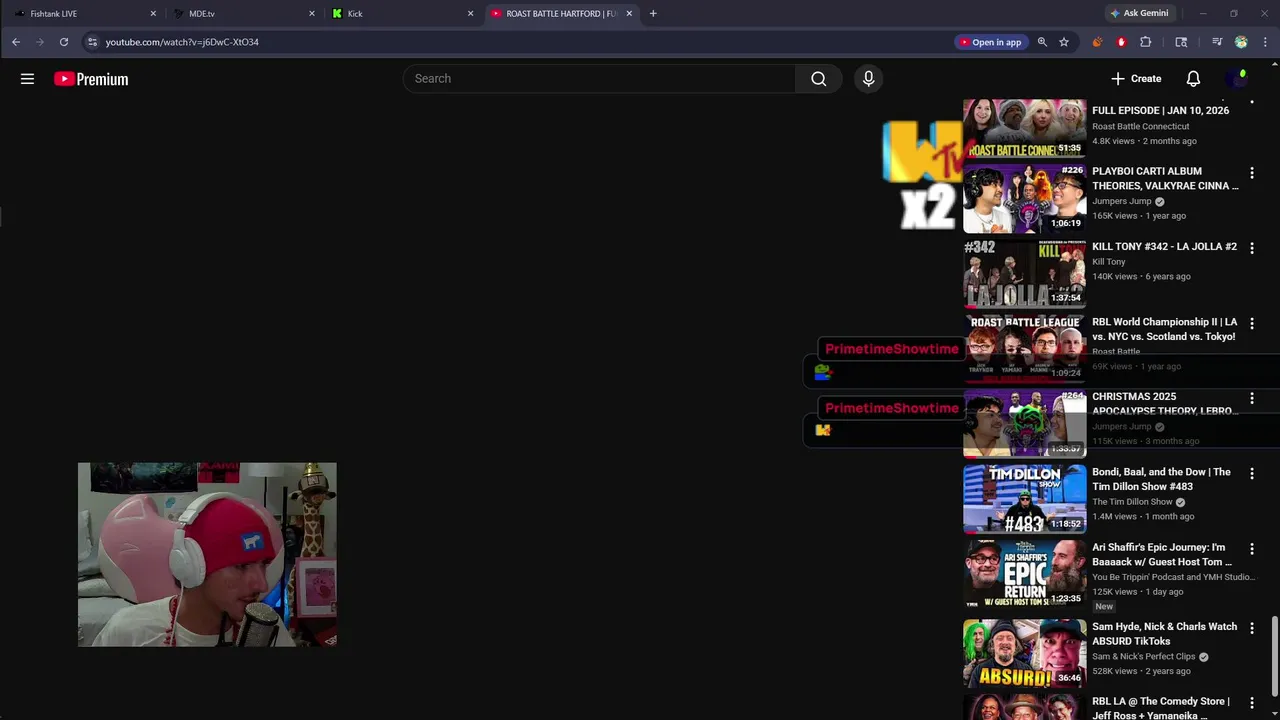
Task: Open options for PLAYBOI CARTI video
Action: coord(1251,173)
